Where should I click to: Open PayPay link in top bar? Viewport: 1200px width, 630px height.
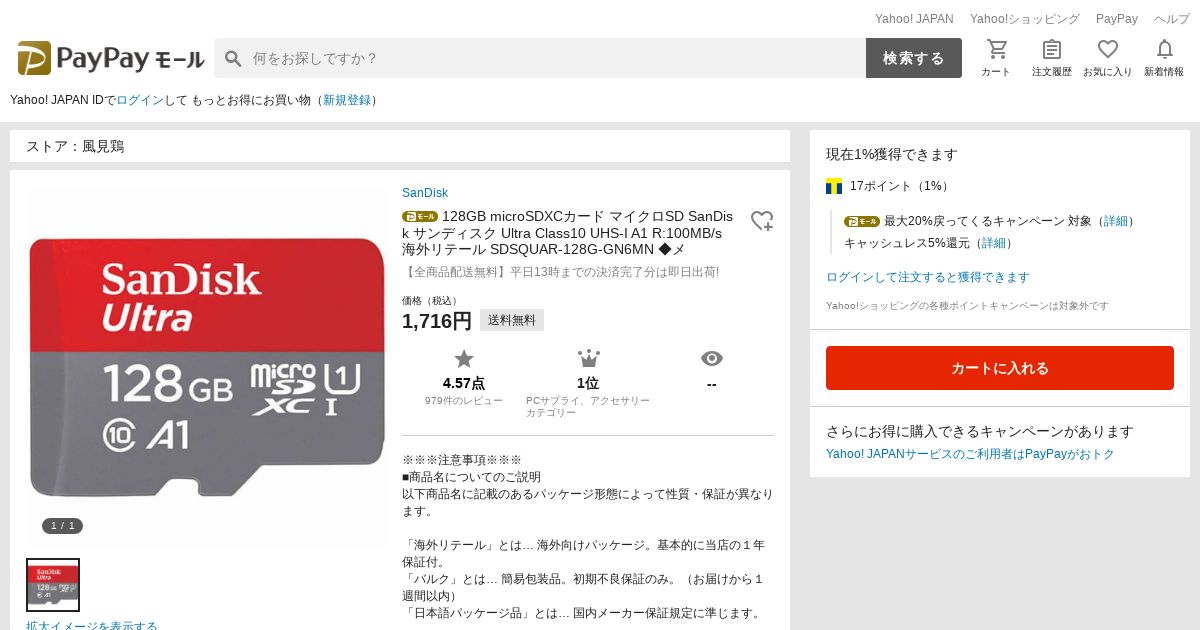click(x=1117, y=19)
